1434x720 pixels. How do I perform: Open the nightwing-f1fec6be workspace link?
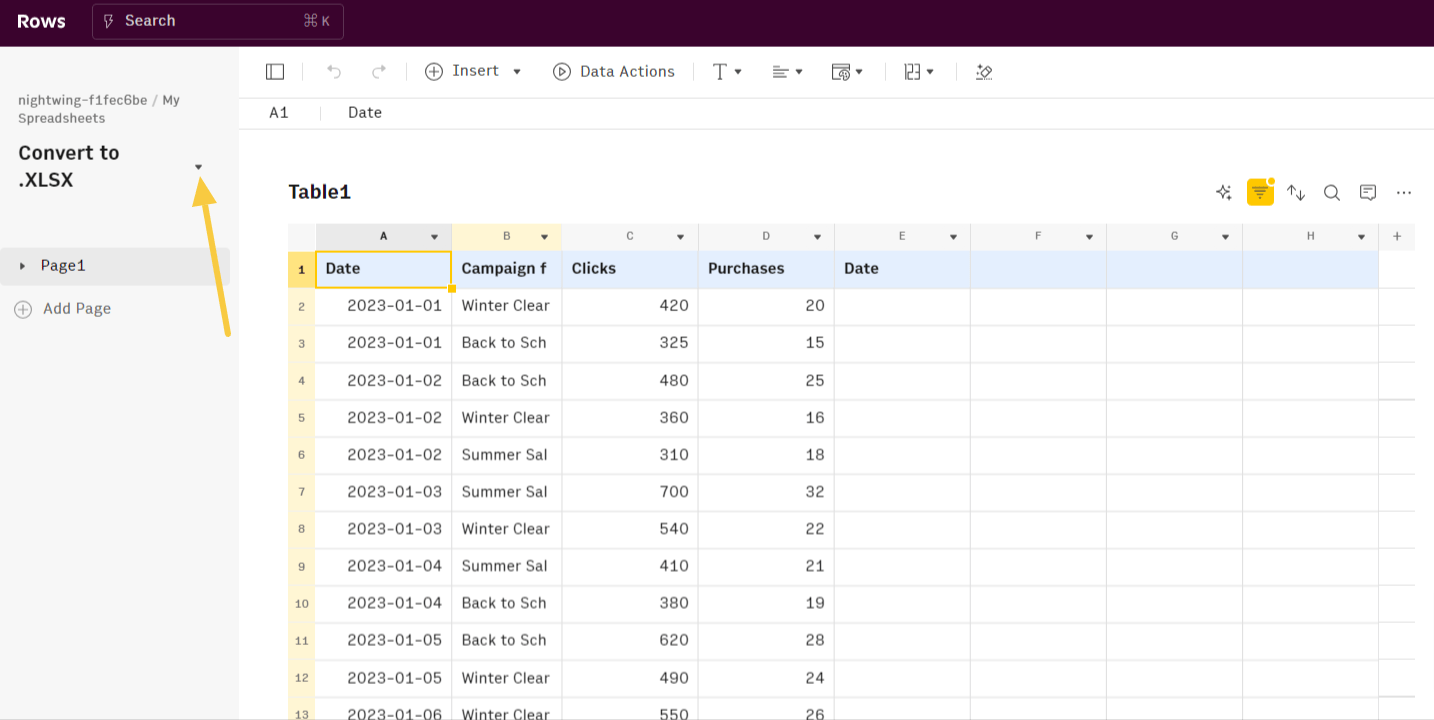pos(83,100)
